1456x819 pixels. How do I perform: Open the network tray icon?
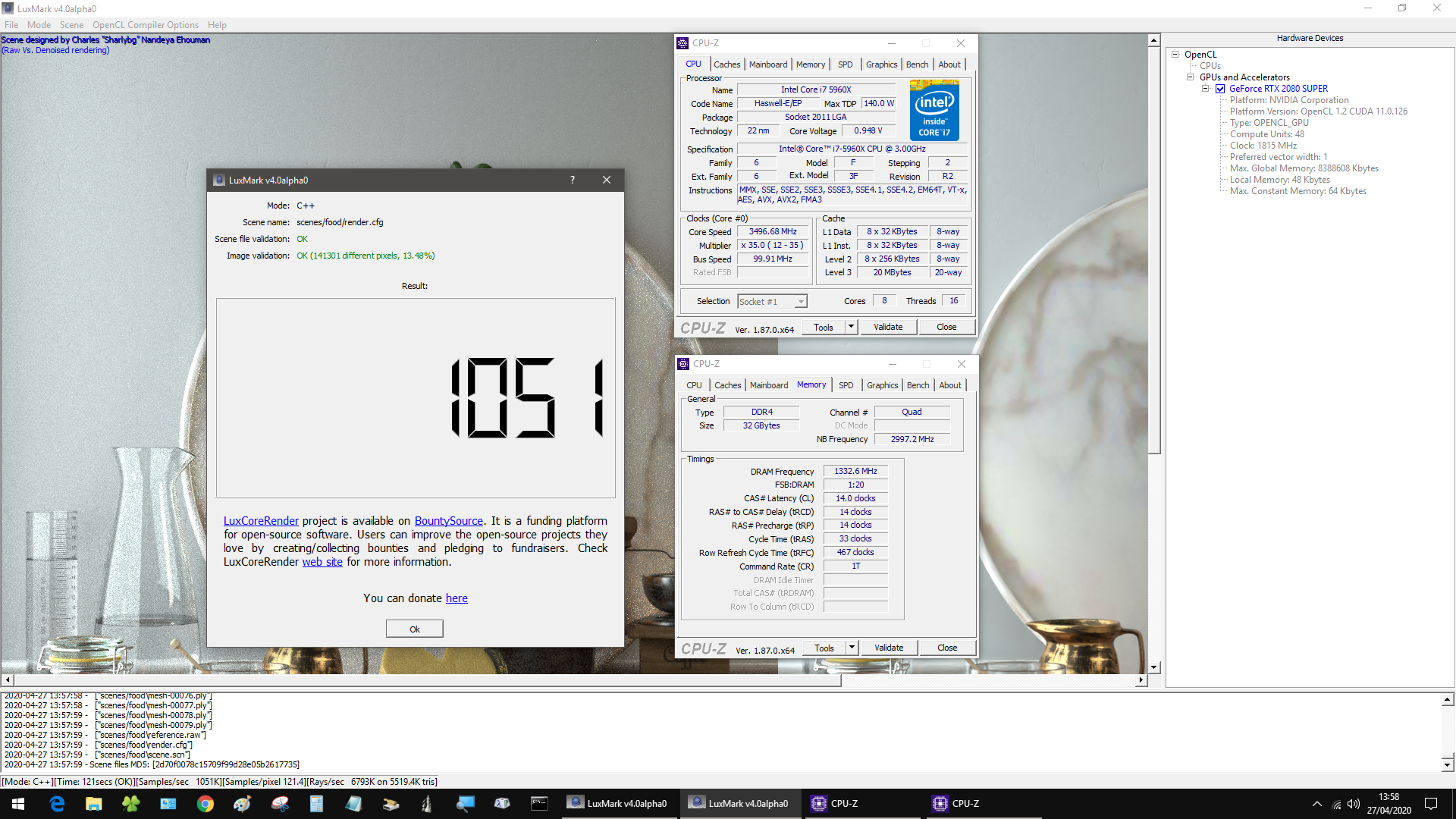click(x=1336, y=804)
